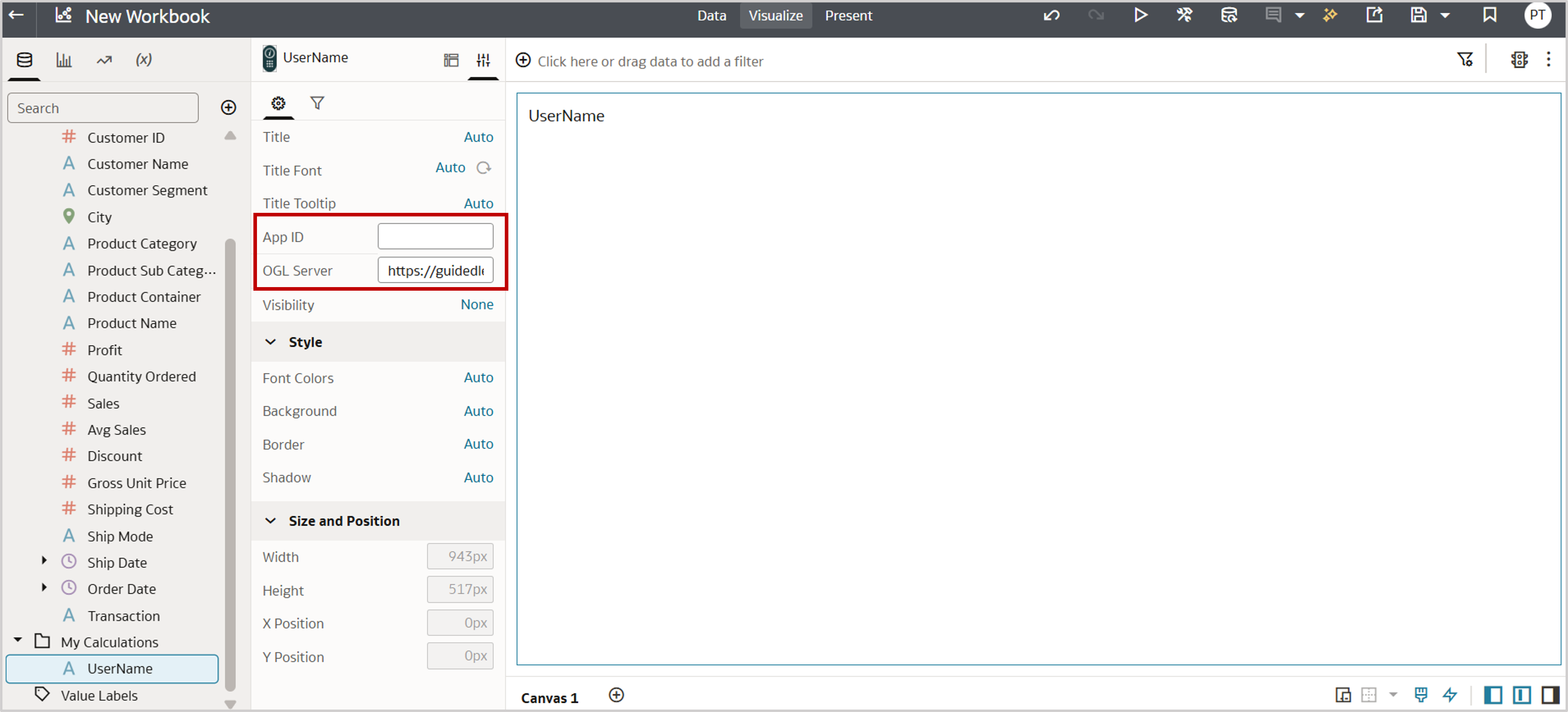Select the Visualizations panel icon
This screenshot has height=712, width=1568.
tap(64, 59)
